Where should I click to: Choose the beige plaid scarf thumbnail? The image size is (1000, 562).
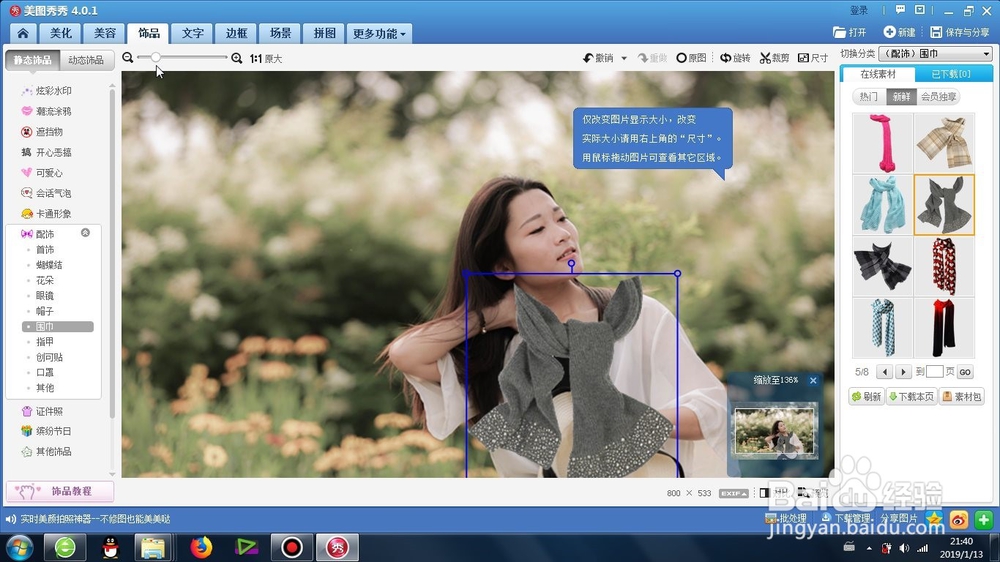[944, 143]
